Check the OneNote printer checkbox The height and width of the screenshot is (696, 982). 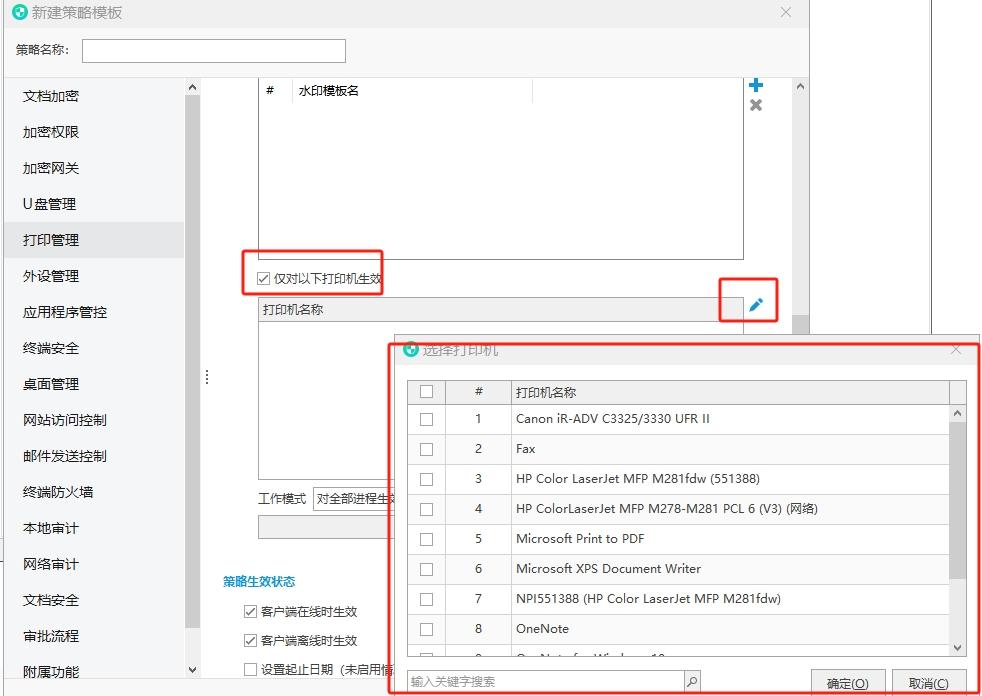tap(426, 629)
